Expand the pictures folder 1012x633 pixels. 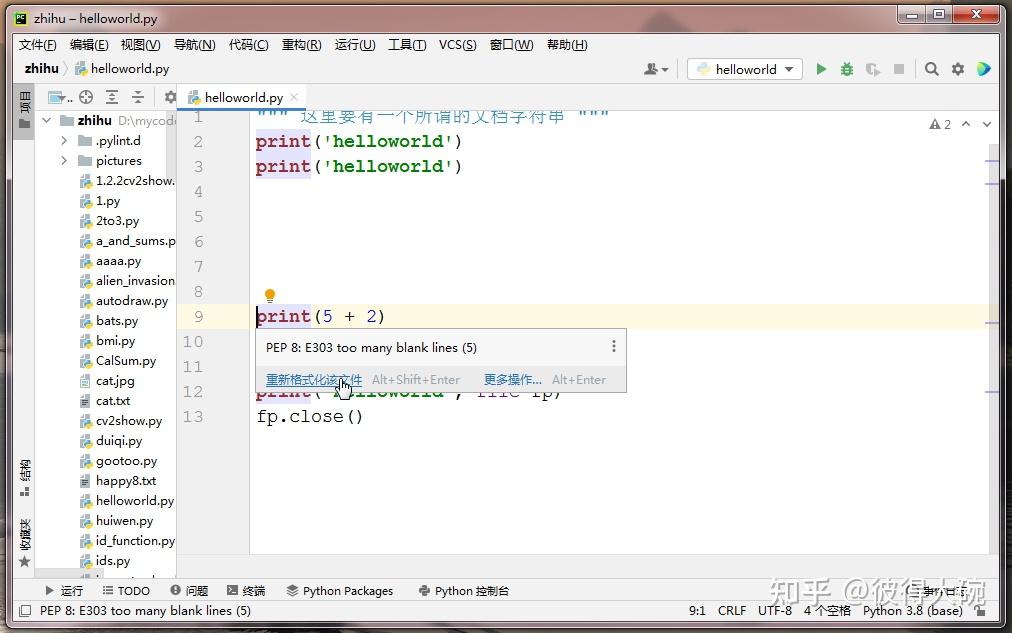(65, 160)
